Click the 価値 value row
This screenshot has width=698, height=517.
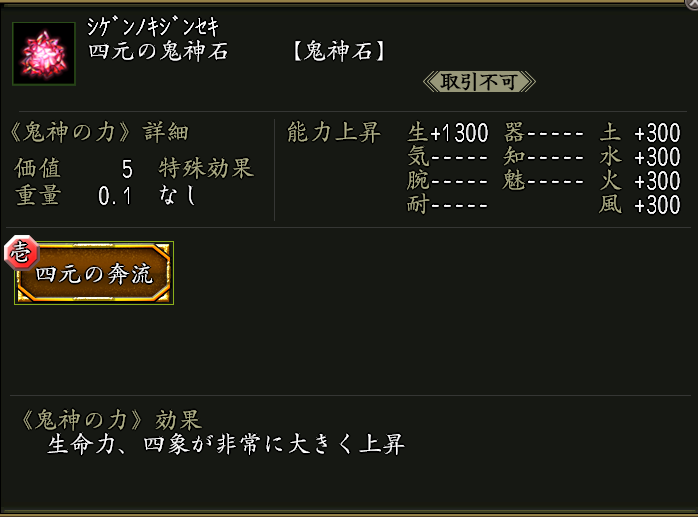click(74, 167)
